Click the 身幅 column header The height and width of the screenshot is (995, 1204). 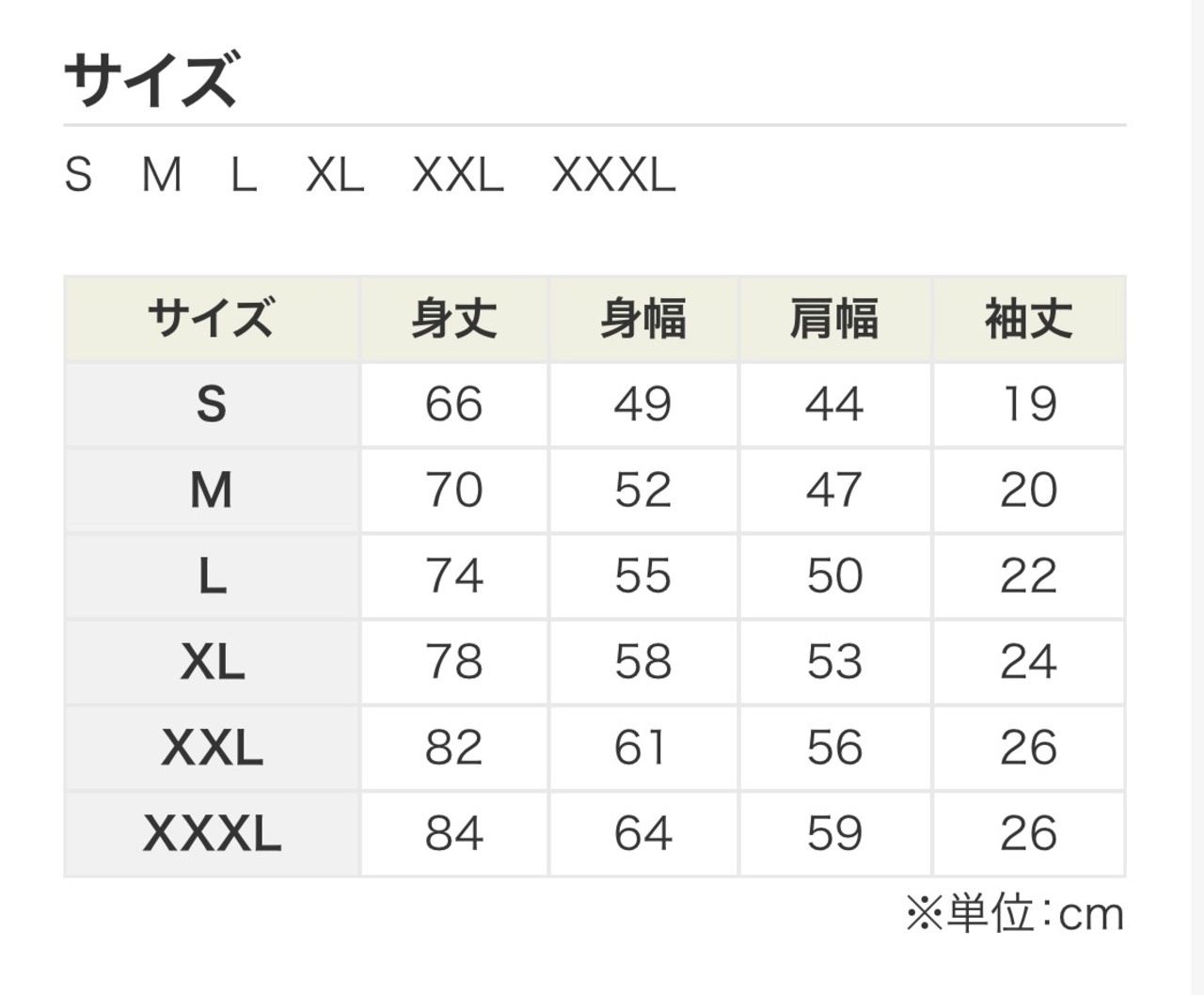coord(643,319)
